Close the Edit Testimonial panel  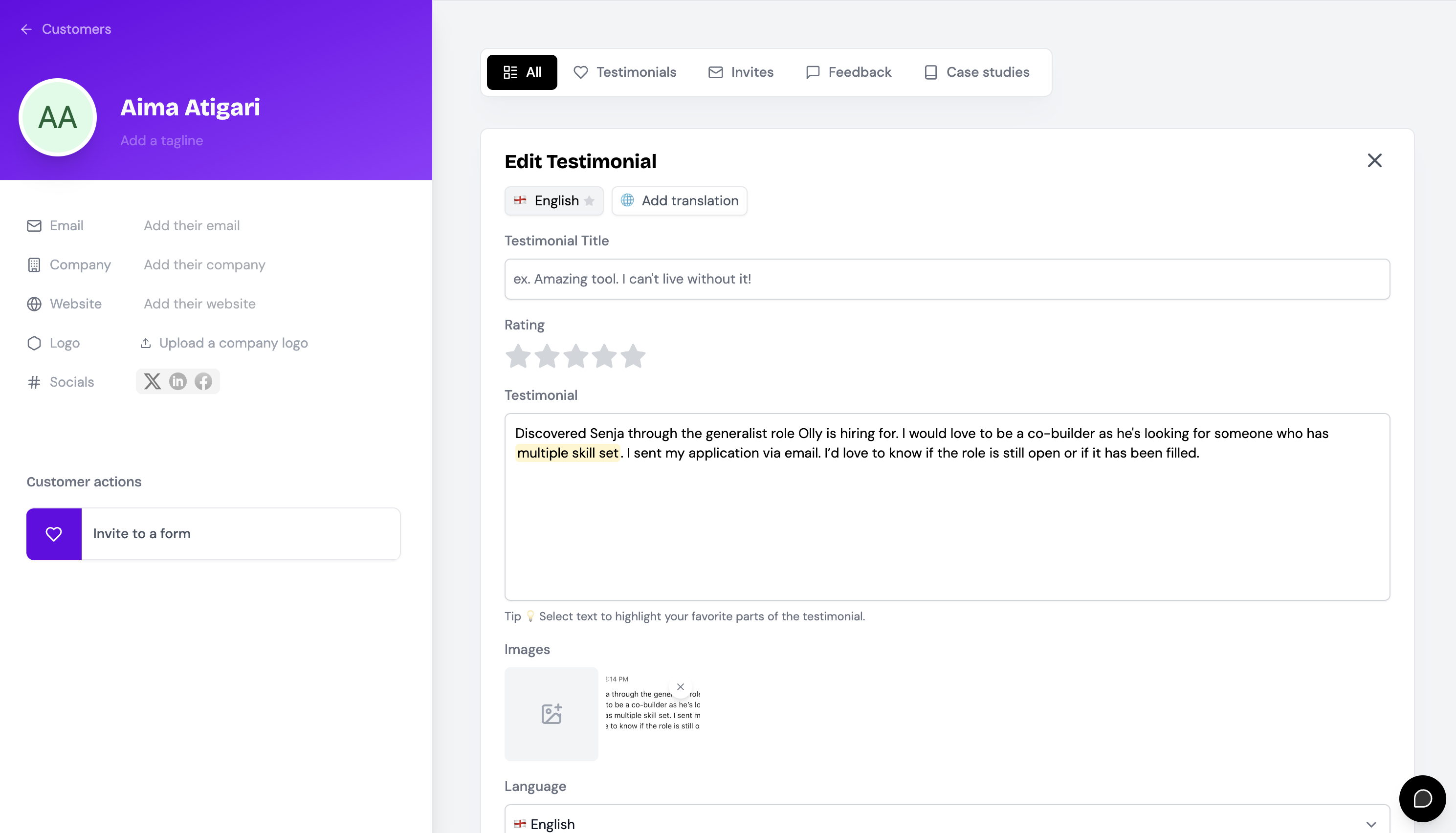[1374, 161]
